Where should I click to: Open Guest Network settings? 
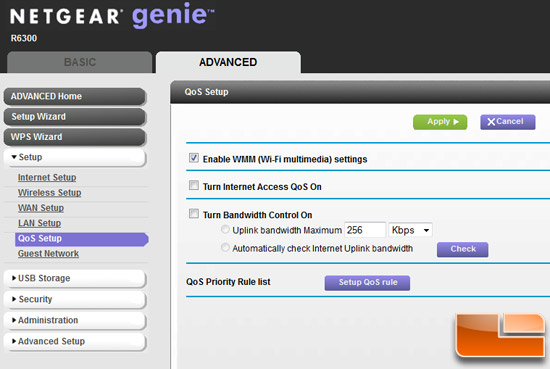pyautogui.click(x=48, y=254)
